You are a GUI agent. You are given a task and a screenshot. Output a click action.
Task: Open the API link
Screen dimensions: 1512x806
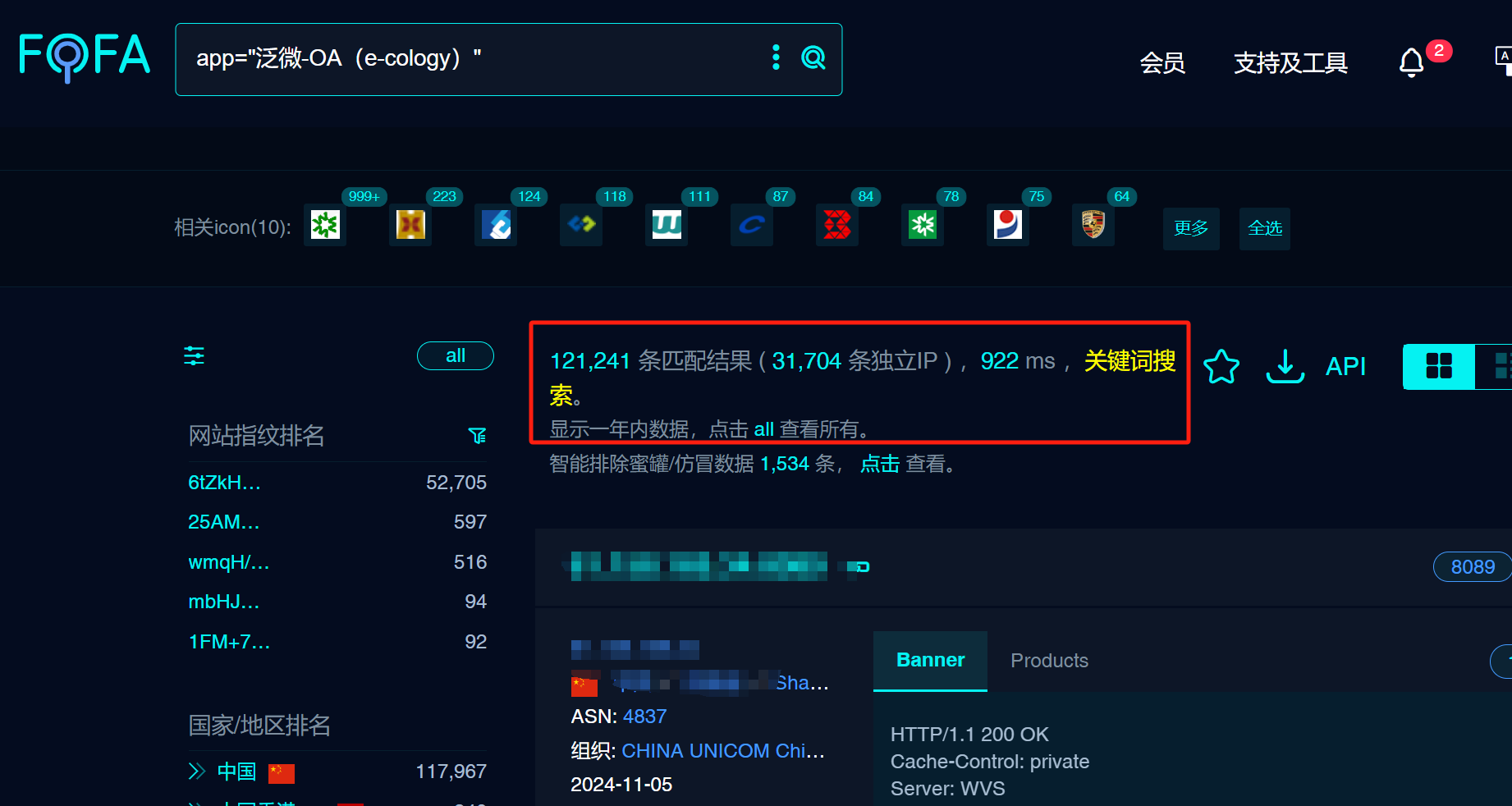[x=1346, y=366]
